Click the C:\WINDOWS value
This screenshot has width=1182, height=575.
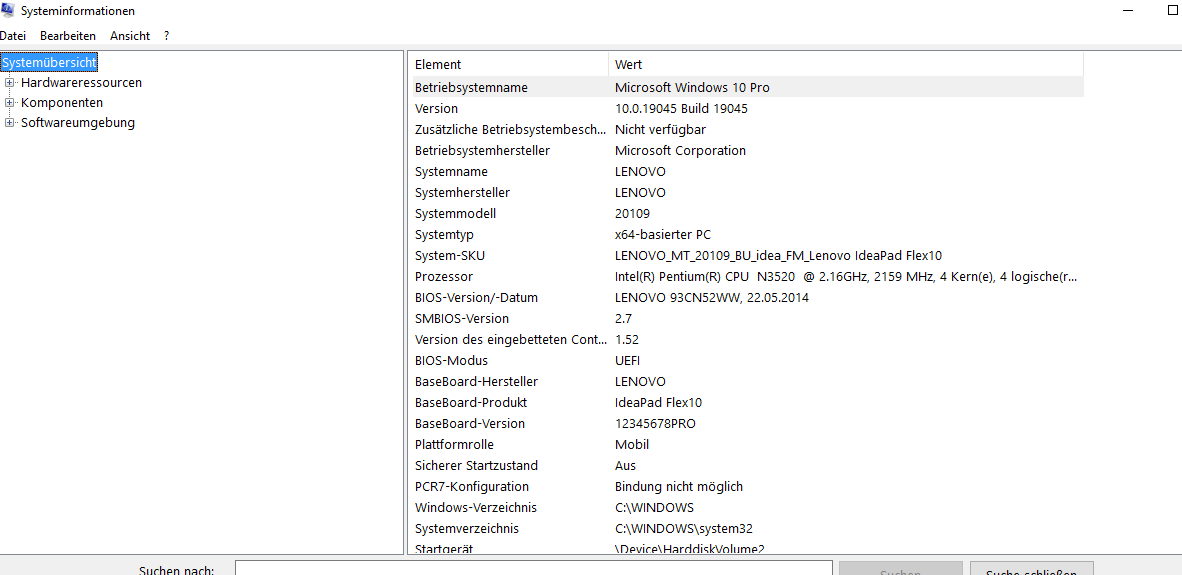click(x=654, y=509)
